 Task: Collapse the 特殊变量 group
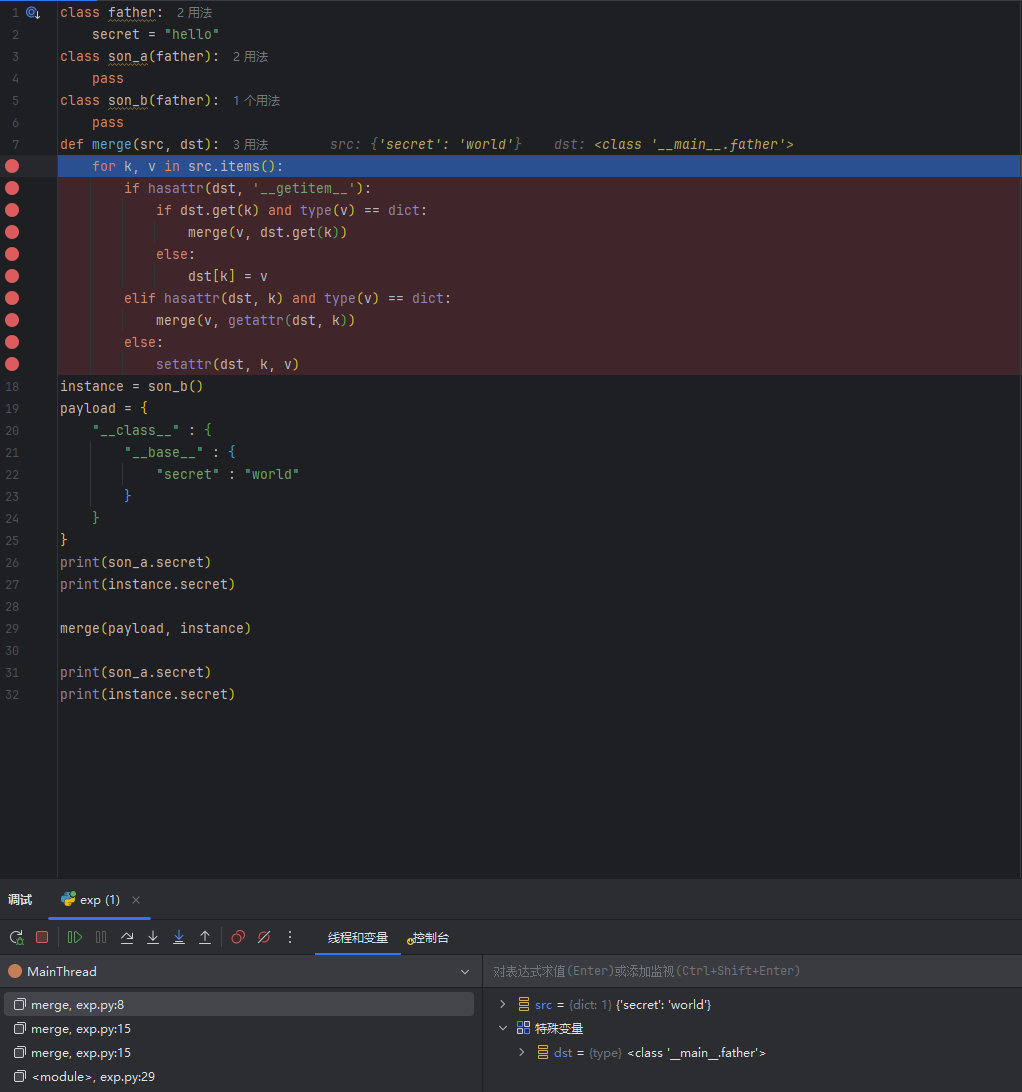(x=503, y=1028)
